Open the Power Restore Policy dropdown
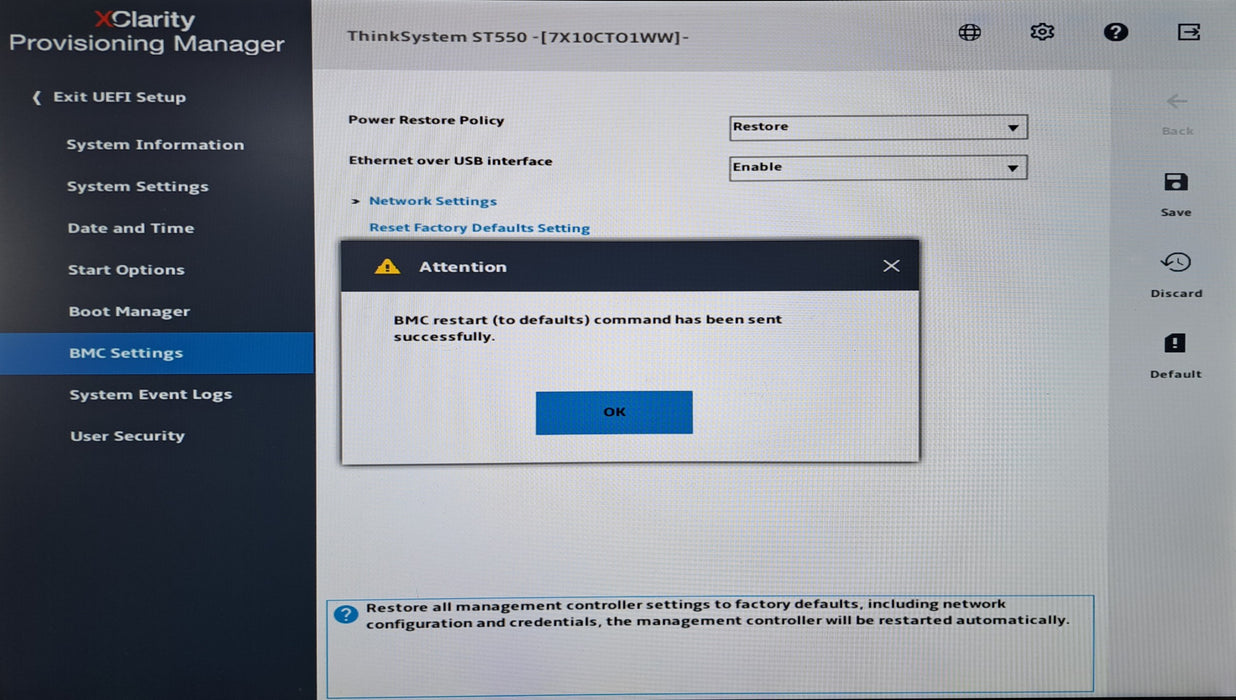 click(x=878, y=127)
